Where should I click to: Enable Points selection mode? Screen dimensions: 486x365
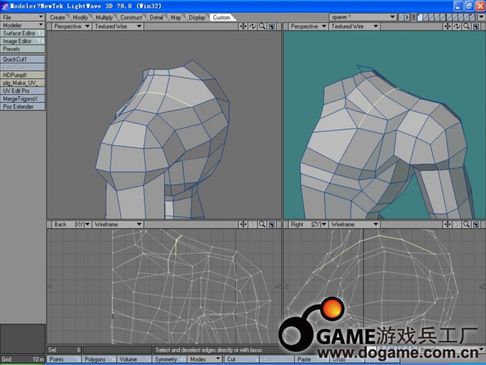click(x=64, y=359)
